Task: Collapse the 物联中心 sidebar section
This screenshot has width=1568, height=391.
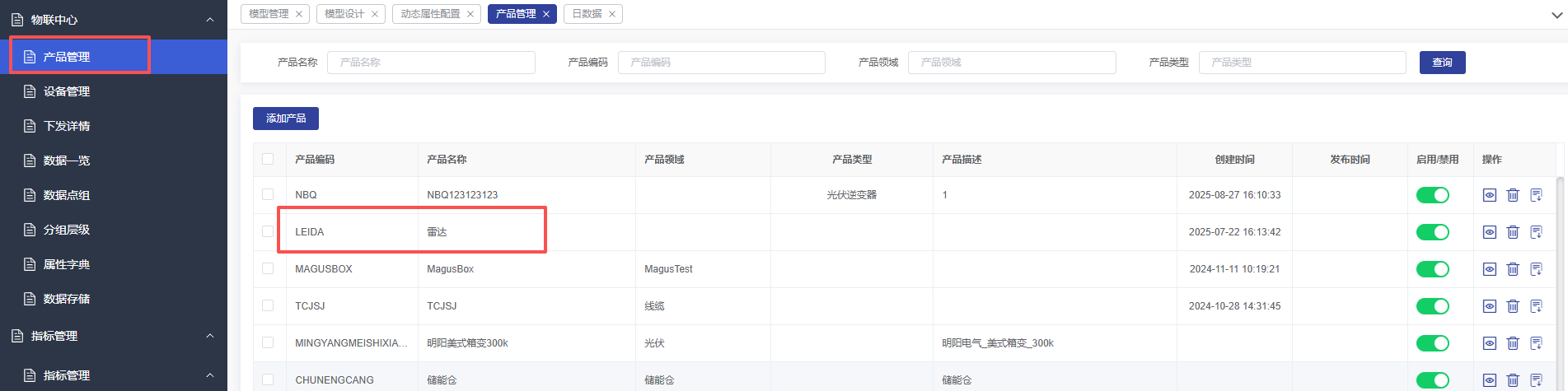Action: (210, 20)
